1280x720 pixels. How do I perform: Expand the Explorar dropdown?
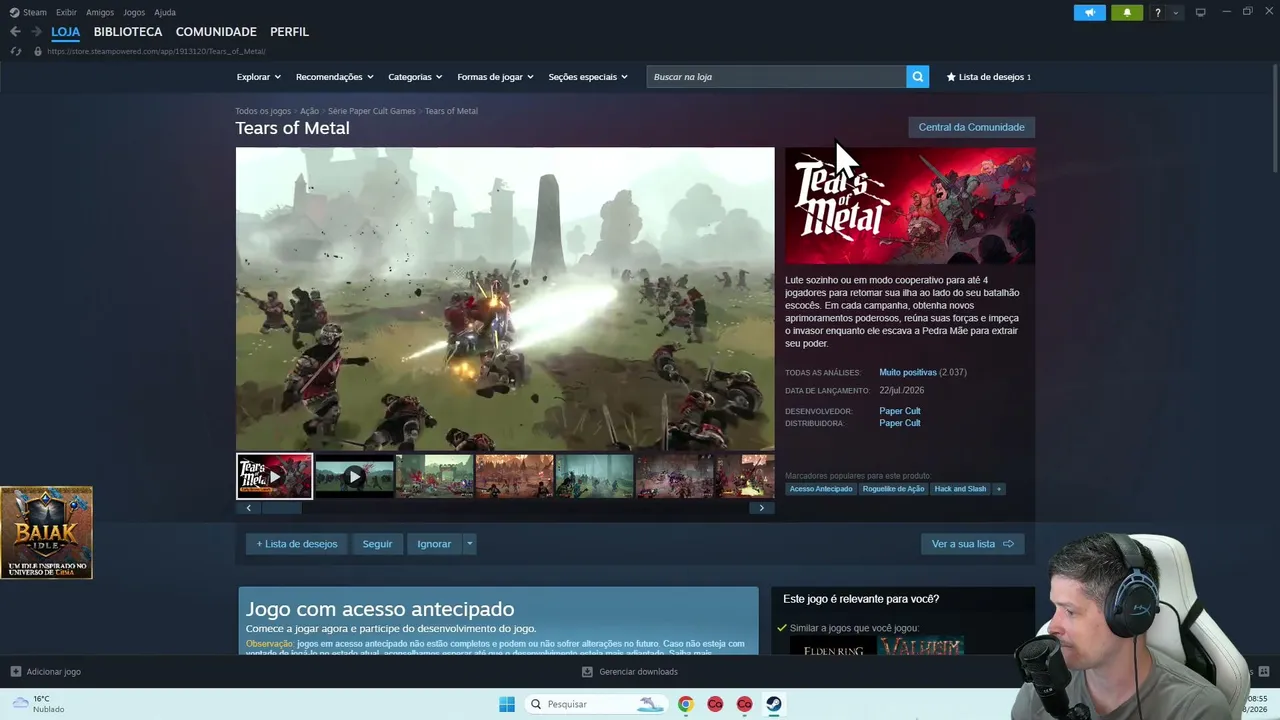(259, 77)
